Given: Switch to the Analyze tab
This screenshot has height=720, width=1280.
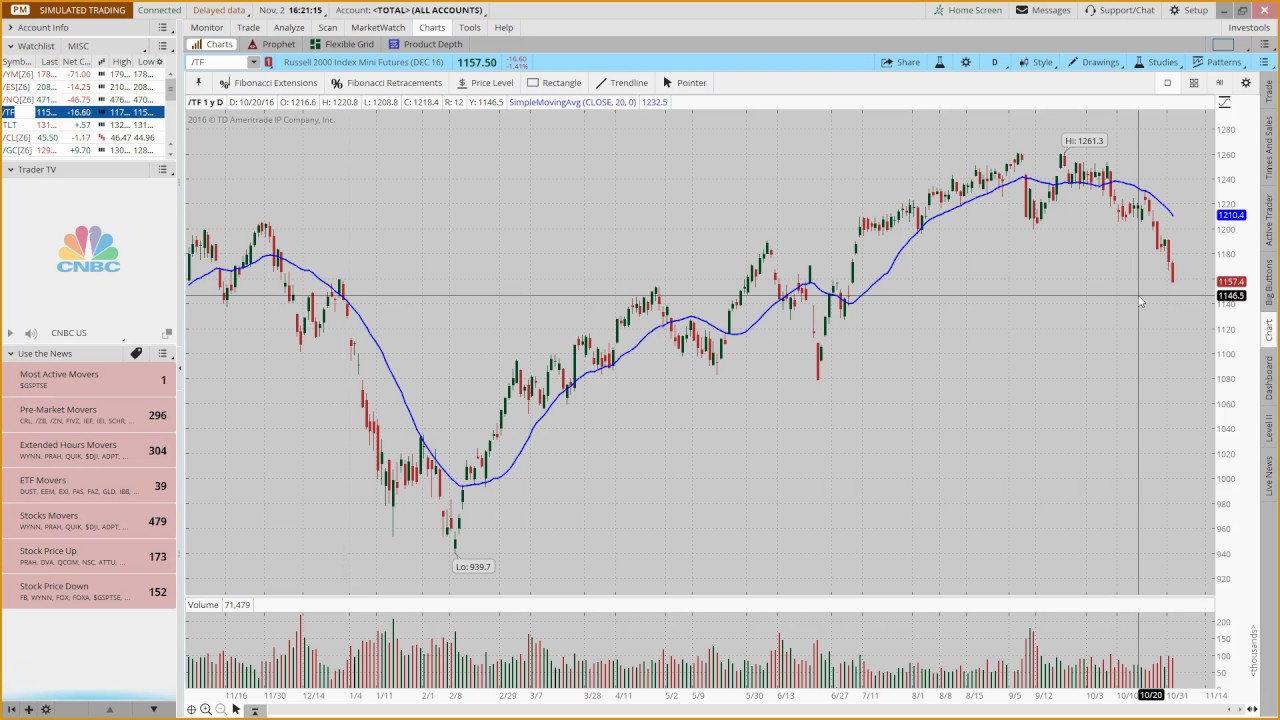Looking at the screenshot, I should pyautogui.click(x=289, y=28).
